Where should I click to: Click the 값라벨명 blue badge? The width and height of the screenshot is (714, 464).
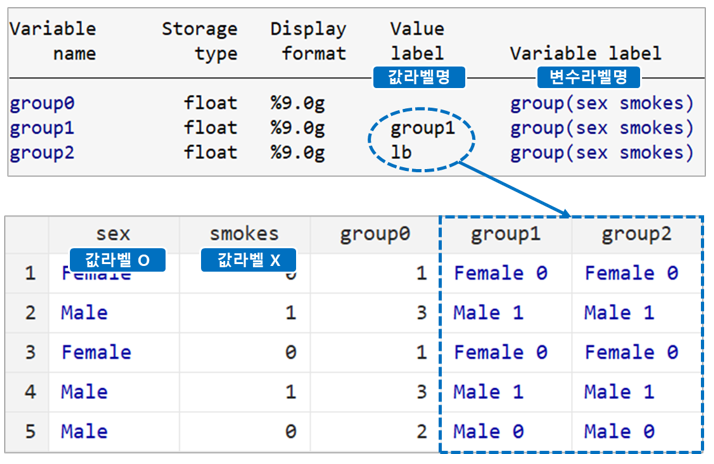click(x=411, y=75)
